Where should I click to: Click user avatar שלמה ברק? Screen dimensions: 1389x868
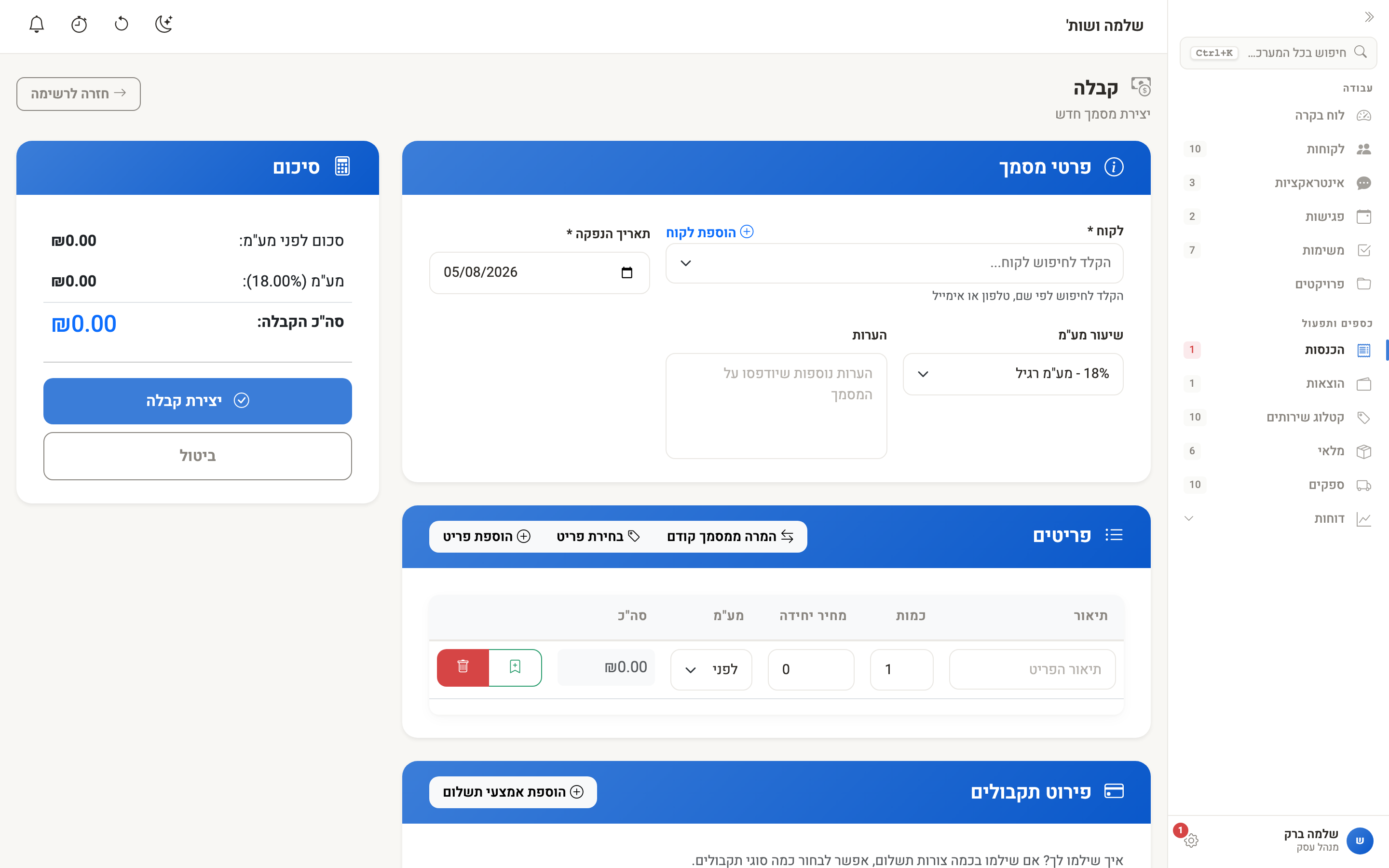(x=1360, y=841)
